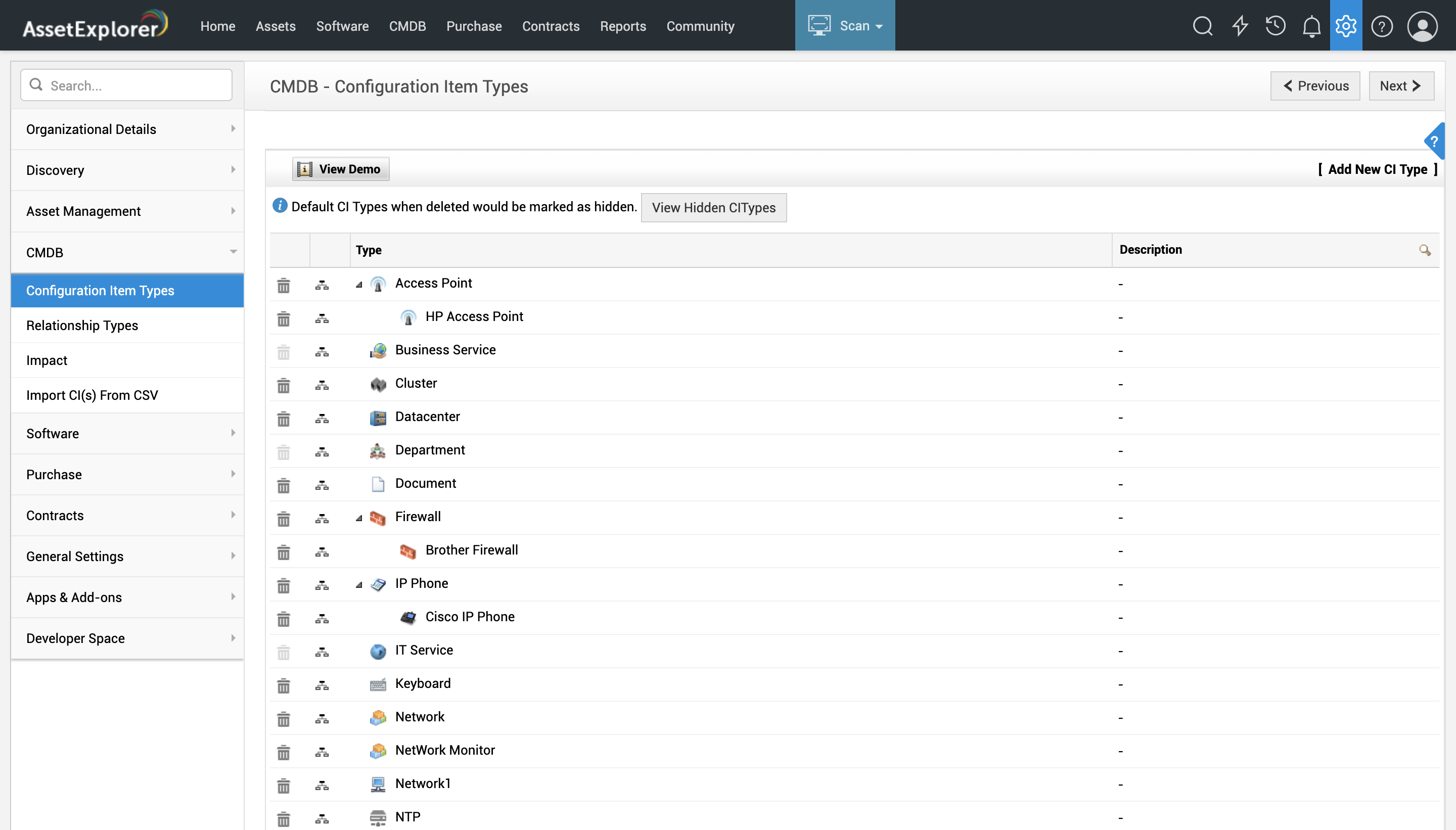Open the relationship map for Business Service

coord(322,352)
